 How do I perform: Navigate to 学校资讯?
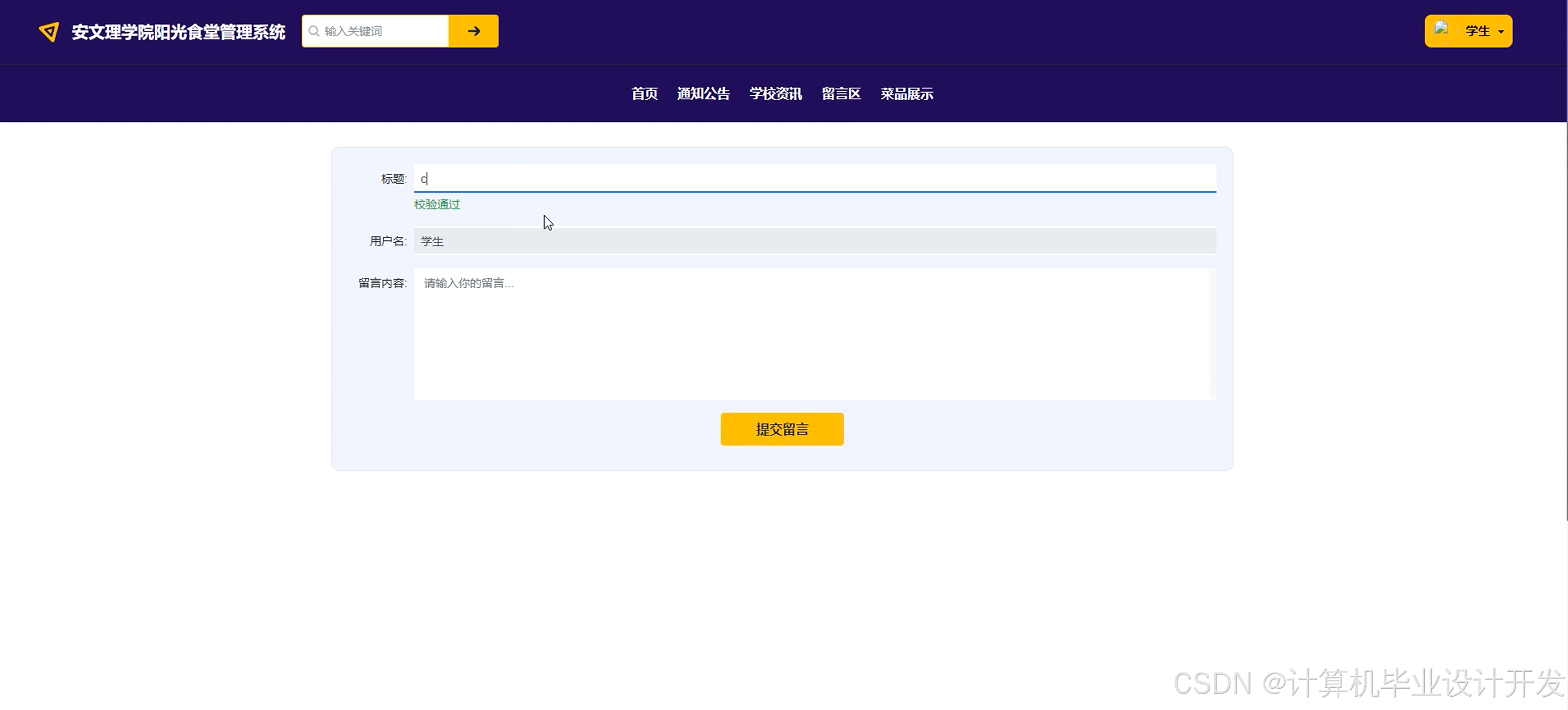coord(776,94)
